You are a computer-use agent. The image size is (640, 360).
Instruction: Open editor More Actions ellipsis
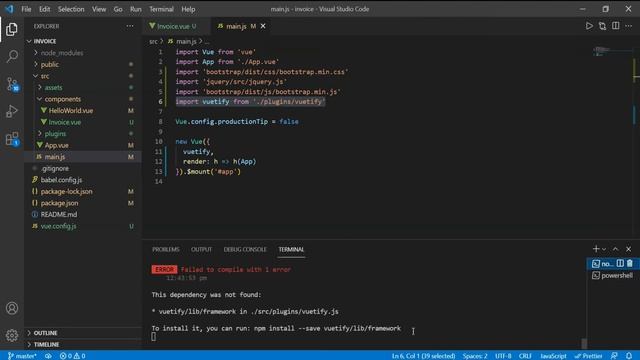629,26
